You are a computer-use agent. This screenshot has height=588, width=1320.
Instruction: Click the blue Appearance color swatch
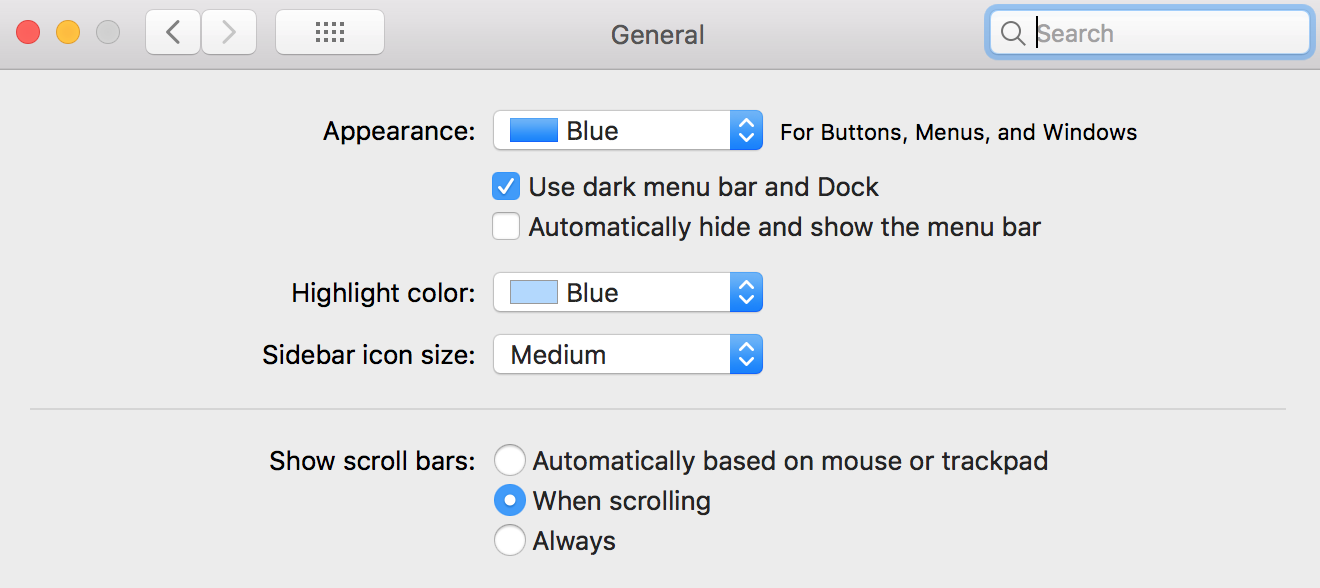pyautogui.click(x=534, y=131)
